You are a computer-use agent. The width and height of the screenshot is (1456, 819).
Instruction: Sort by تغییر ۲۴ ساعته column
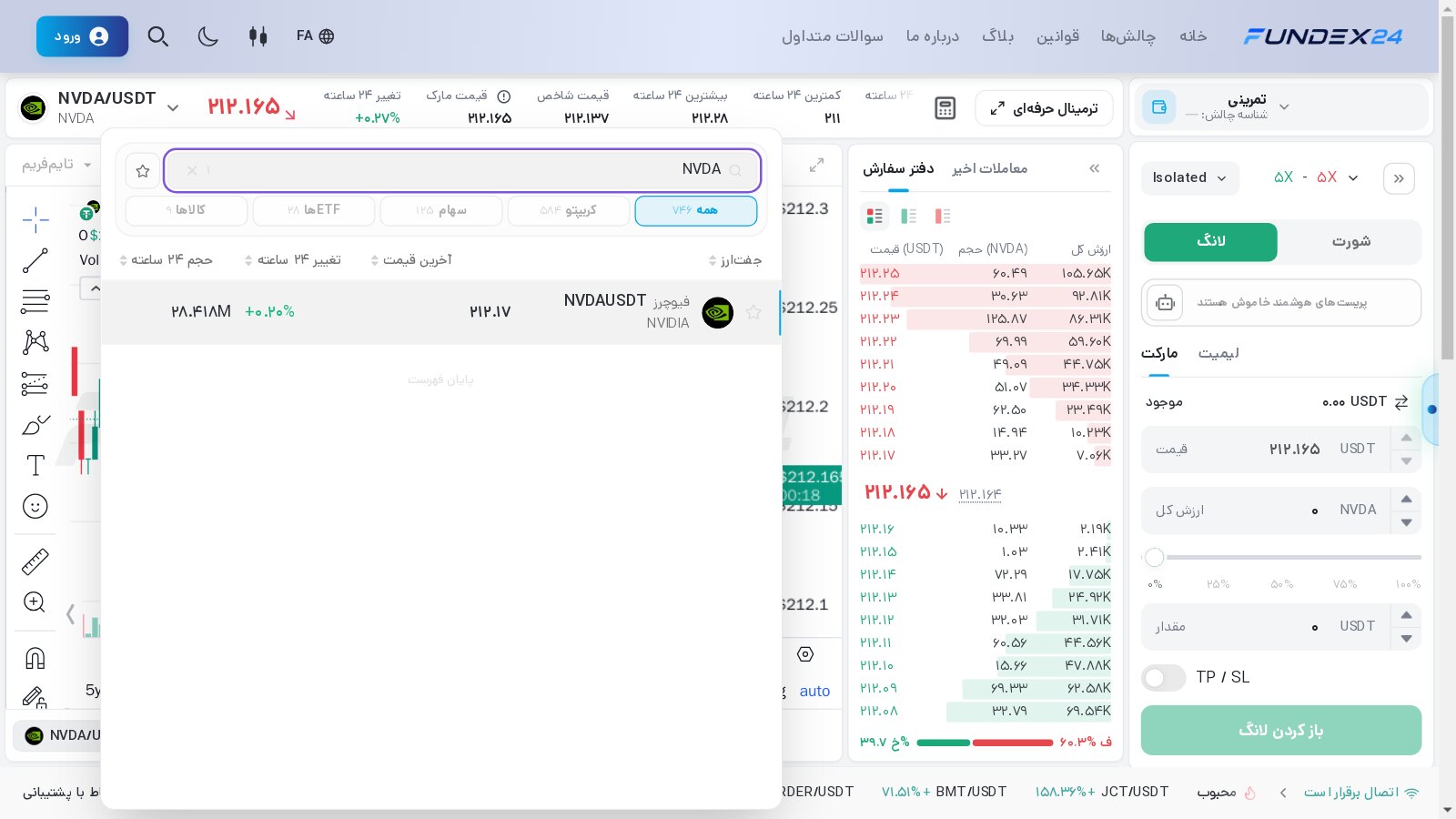293,260
